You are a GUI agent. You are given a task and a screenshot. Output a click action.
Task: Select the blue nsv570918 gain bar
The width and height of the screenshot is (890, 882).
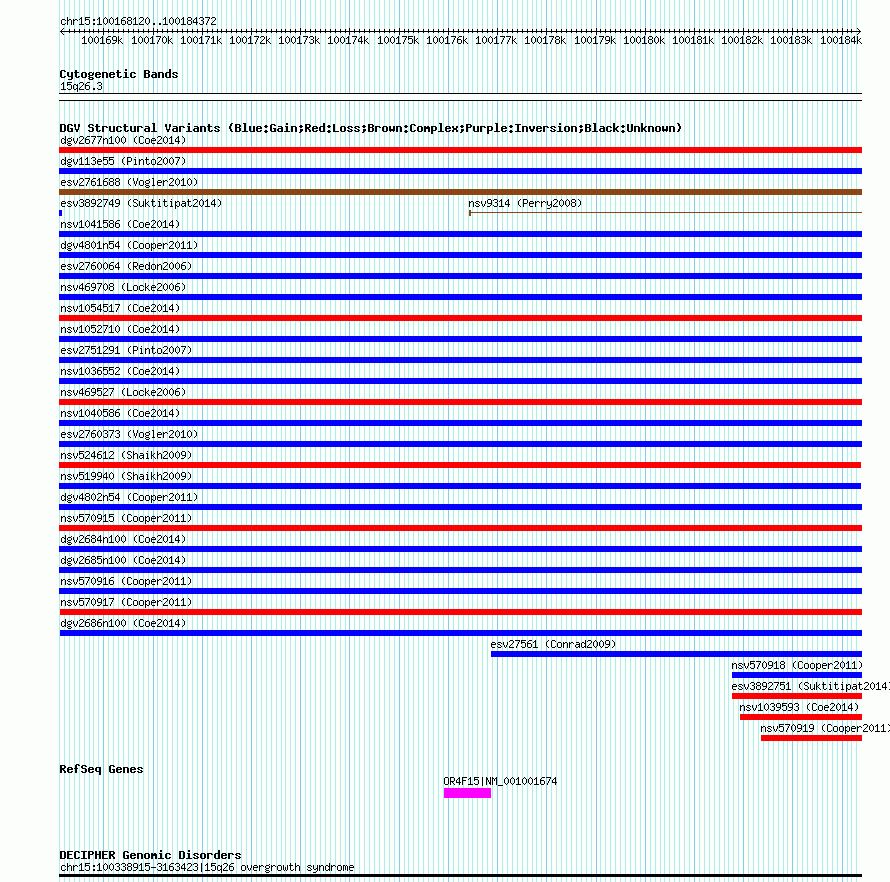[797, 675]
